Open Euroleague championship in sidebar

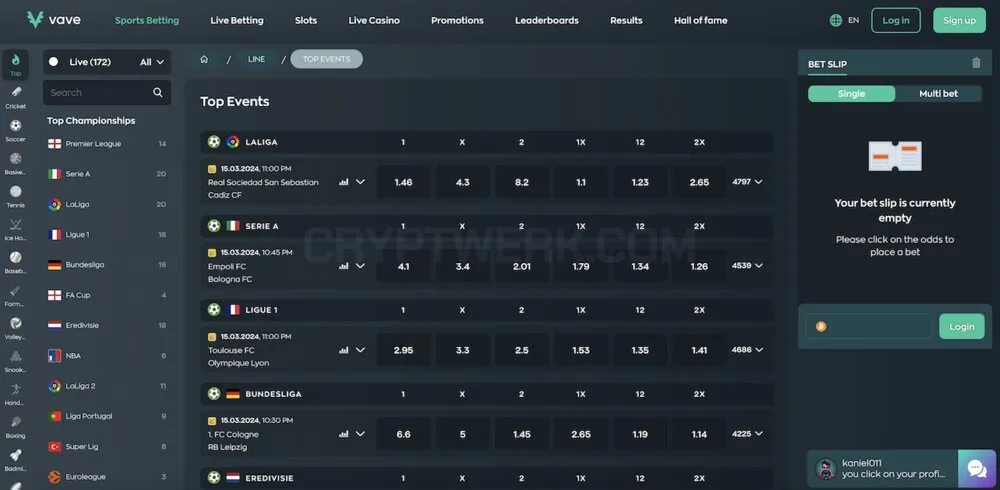click(107, 477)
